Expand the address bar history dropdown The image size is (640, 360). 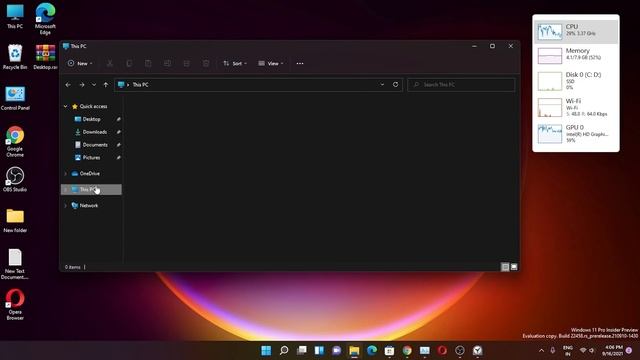click(382, 84)
